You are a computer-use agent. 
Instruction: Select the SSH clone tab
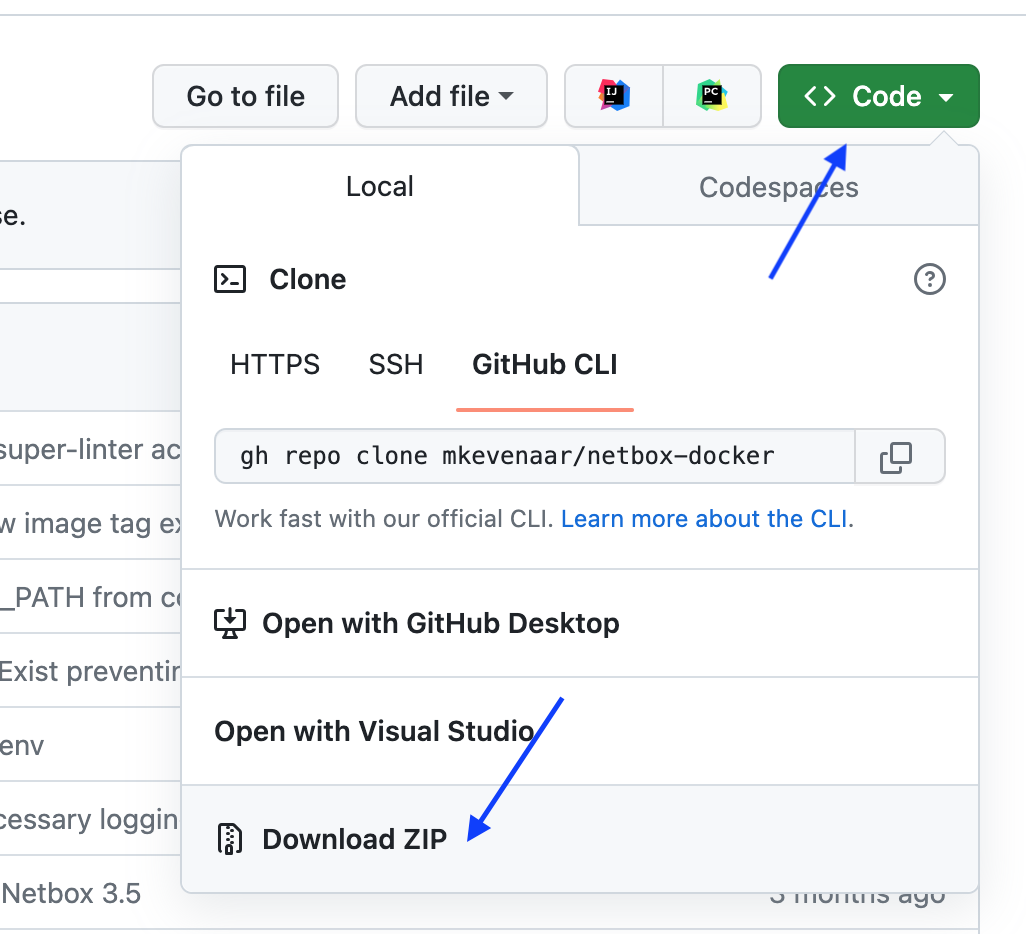pyautogui.click(x=396, y=364)
